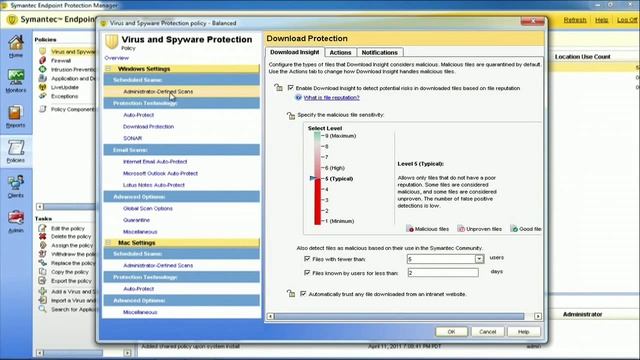Screen dimensions: 640x360
Task: Click the Edit the policy task icon
Action: pyautogui.click(x=42, y=228)
